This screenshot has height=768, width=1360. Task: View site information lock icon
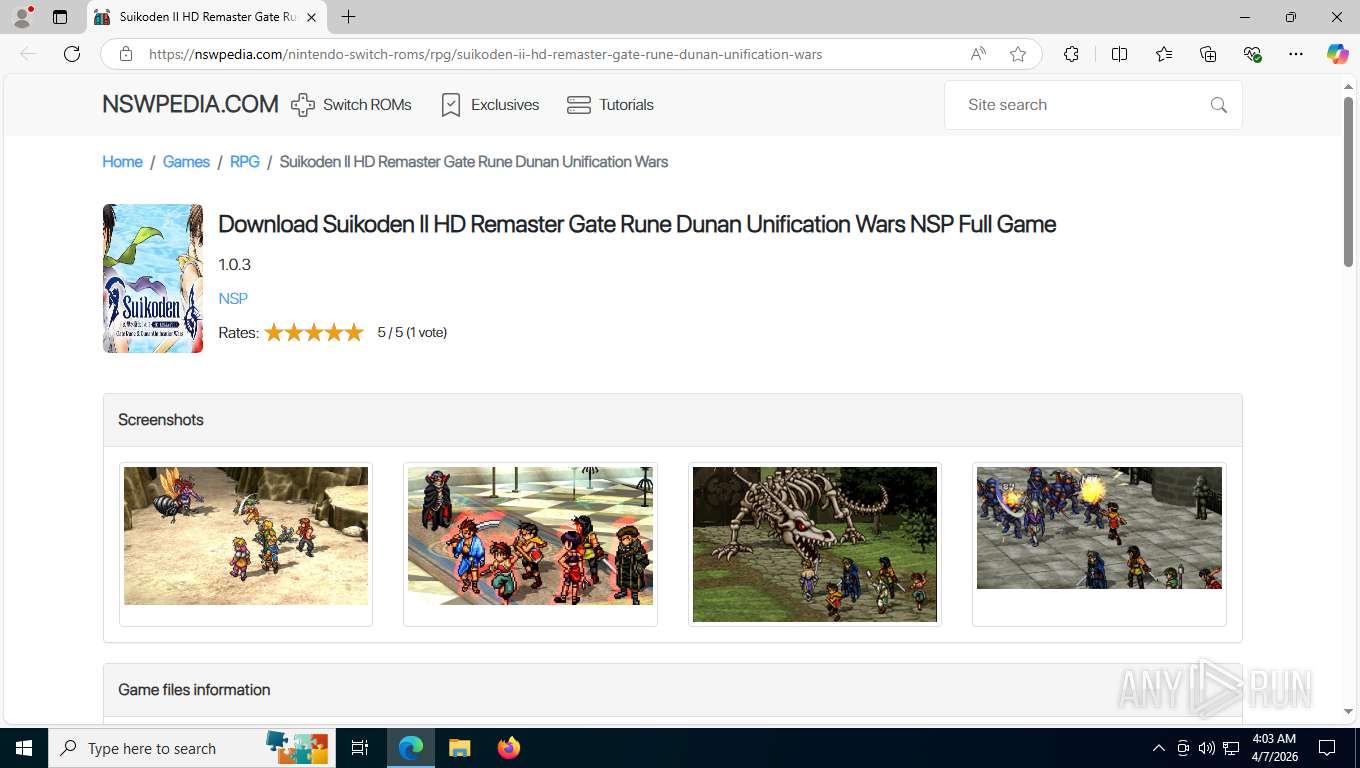[126, 54]
